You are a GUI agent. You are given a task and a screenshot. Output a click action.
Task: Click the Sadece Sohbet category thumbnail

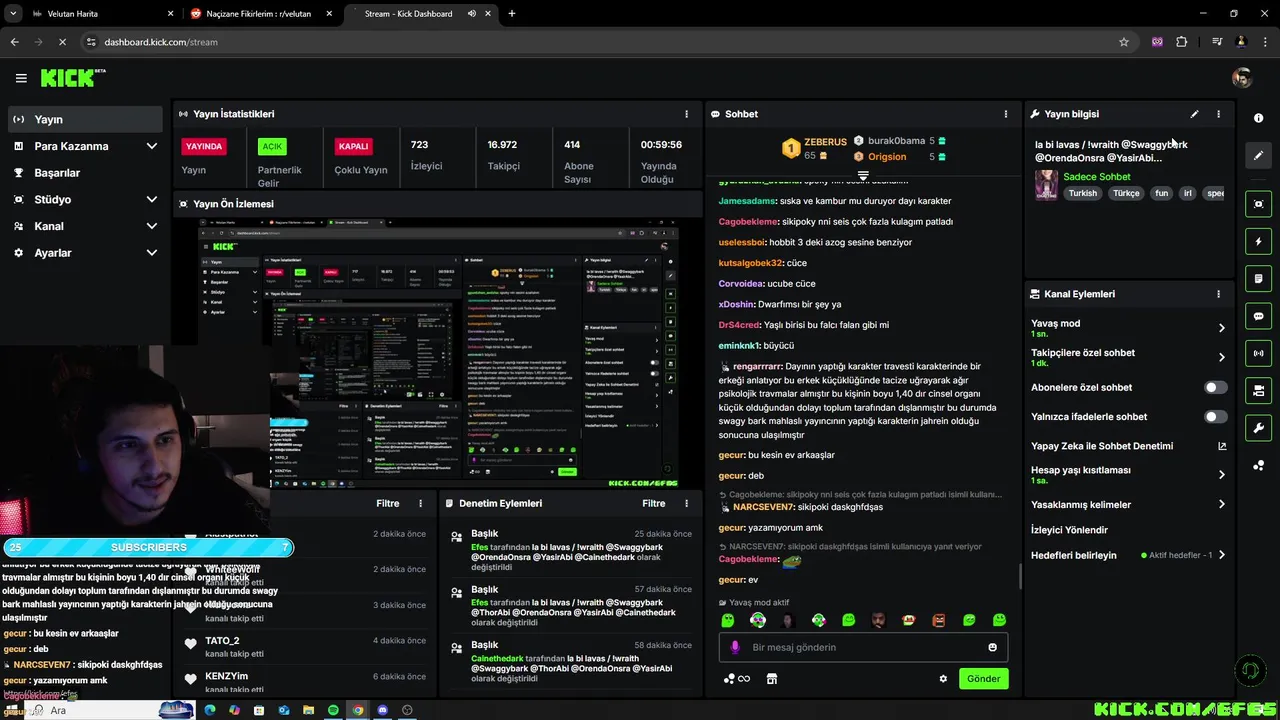pos(1046,185)
